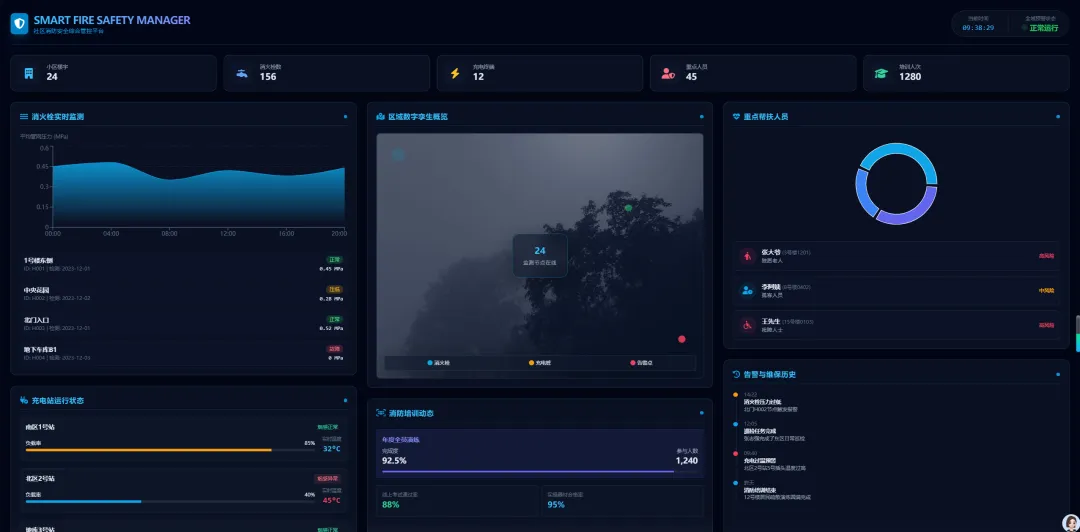The image size is (1080, 532).
Task: Click the 0.52 MPa reading for 北门入口
Action: (331, 328)
